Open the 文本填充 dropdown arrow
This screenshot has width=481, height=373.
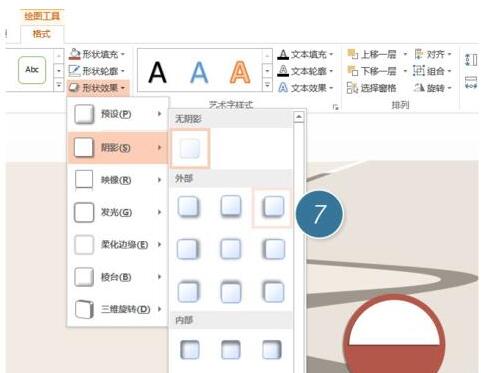click(x=331, y=54)
